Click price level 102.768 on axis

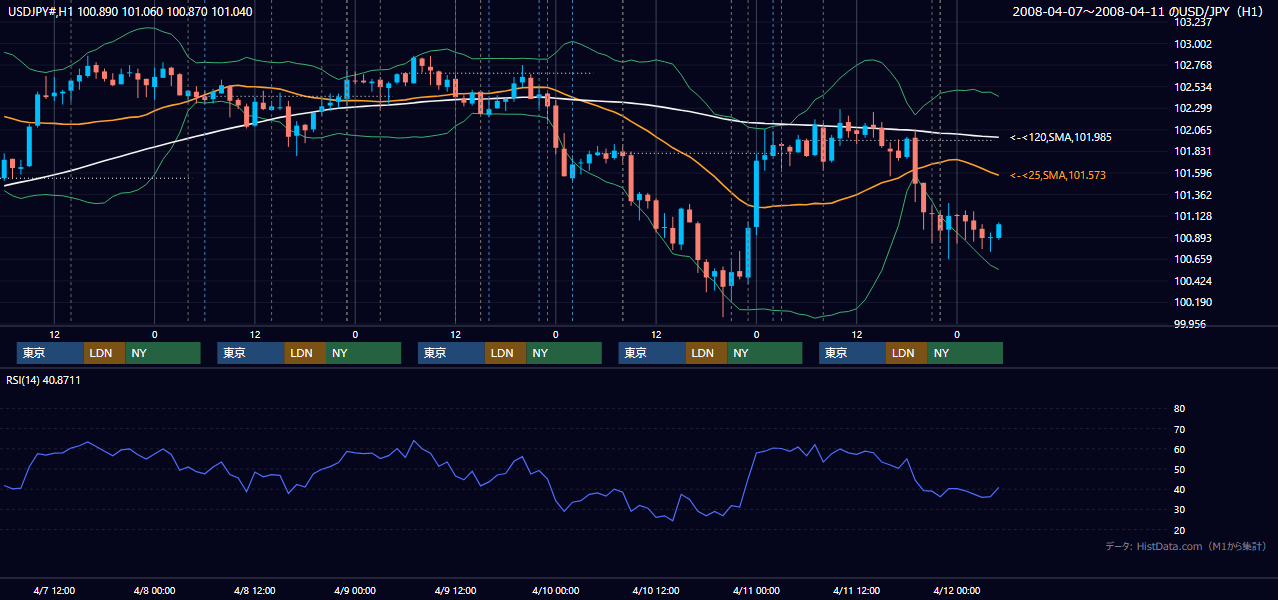point(1192,65)
